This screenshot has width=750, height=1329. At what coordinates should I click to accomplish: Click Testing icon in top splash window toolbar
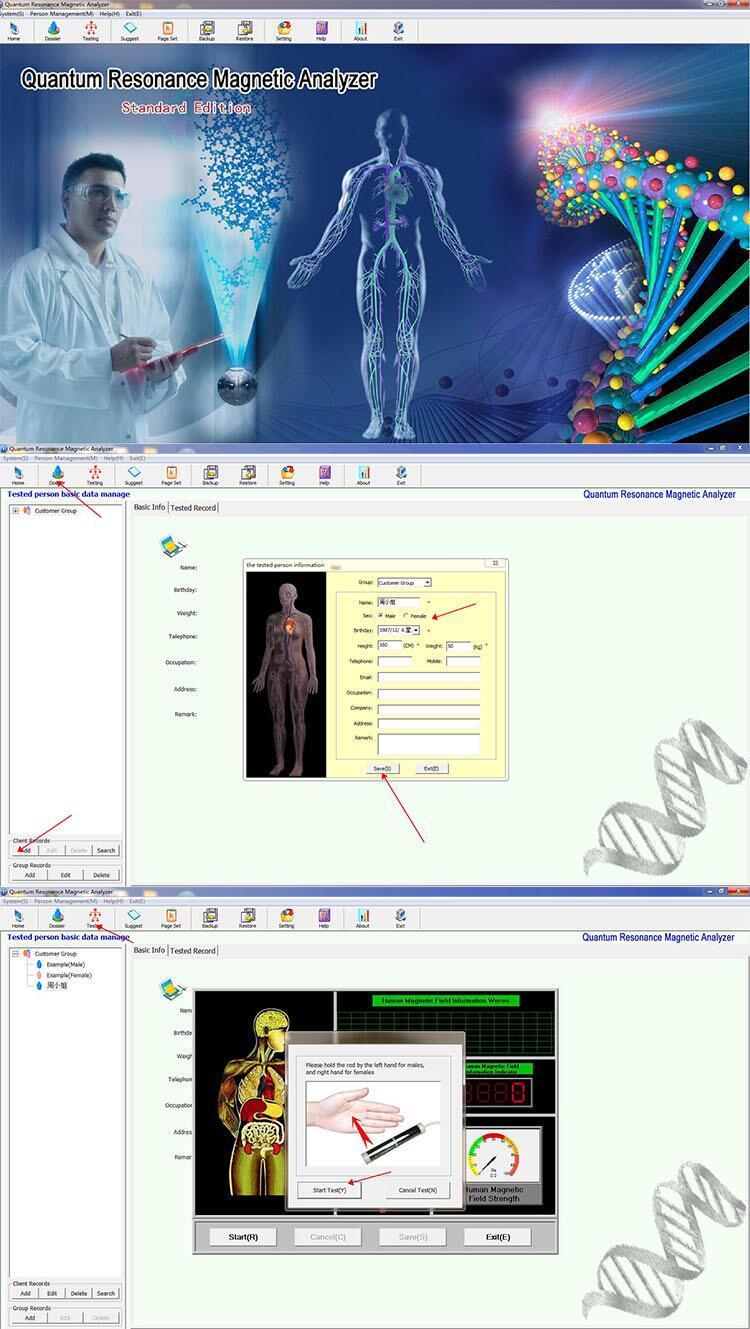(91, 29)
